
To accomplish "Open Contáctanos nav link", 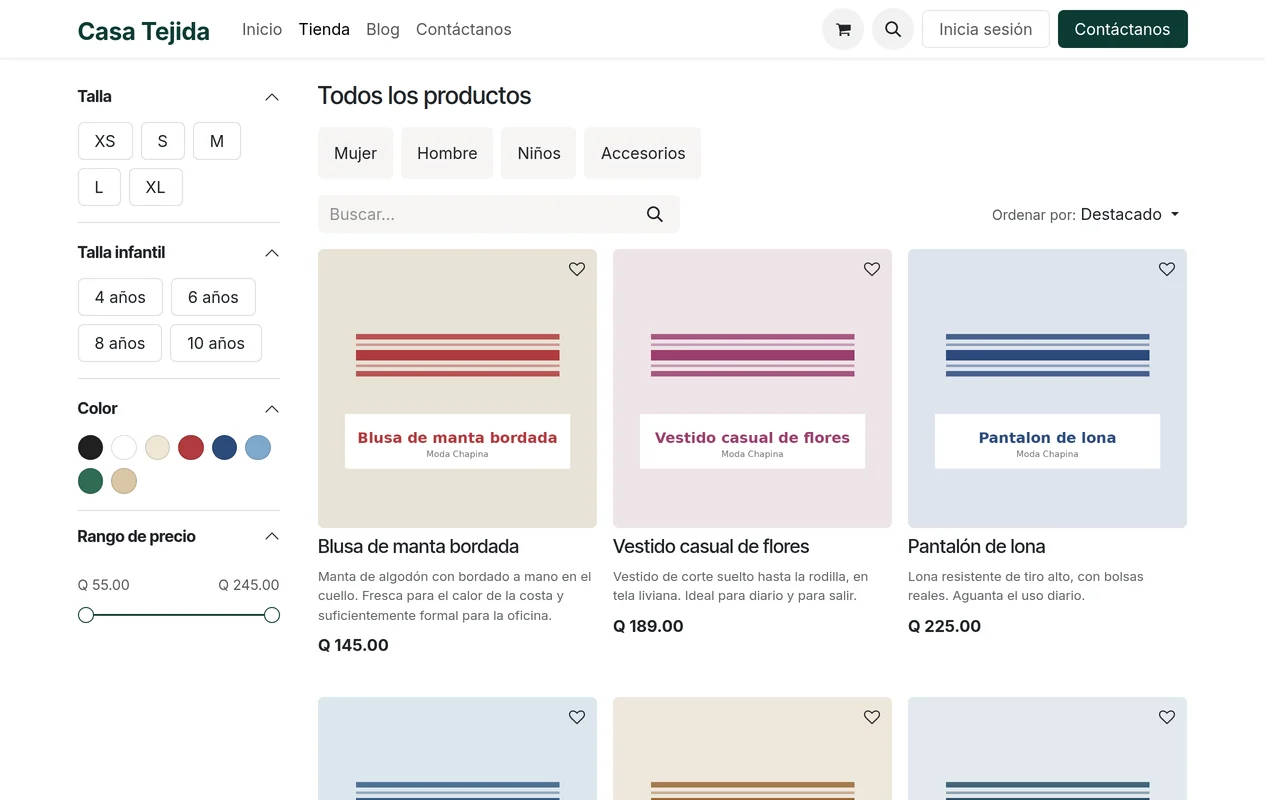I will tap(464, 29).
